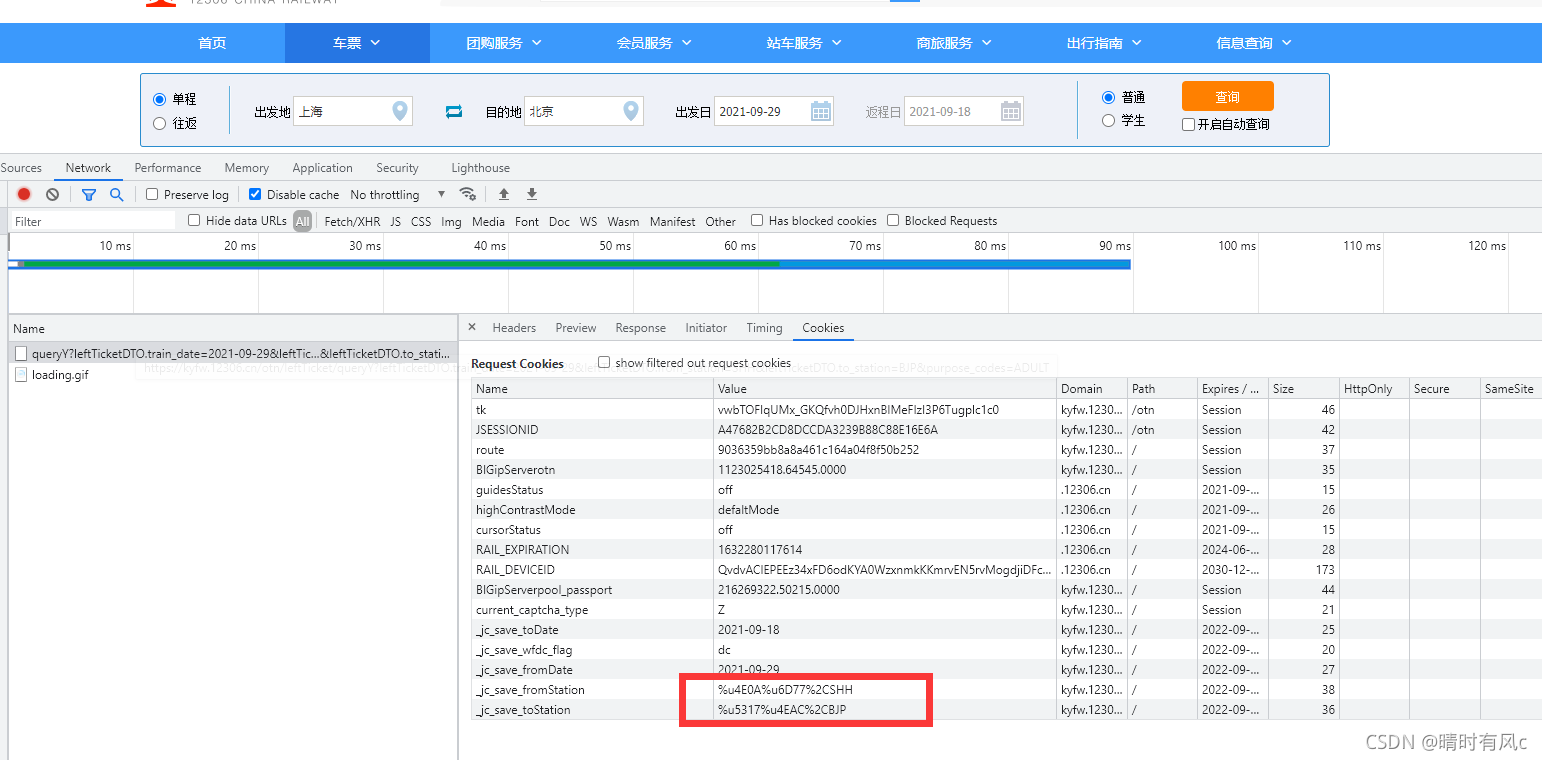Expand 商旅服务 navigation menu
The height and width of the screenshot is (760, 1542).
954,43
